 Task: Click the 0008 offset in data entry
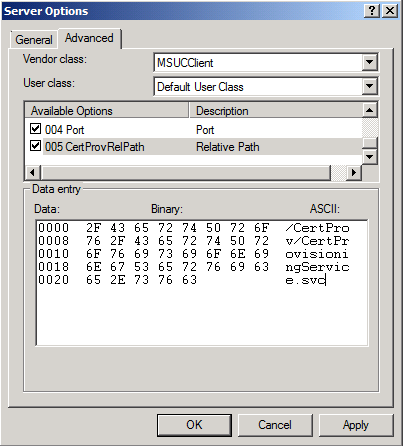coord(53,241)
